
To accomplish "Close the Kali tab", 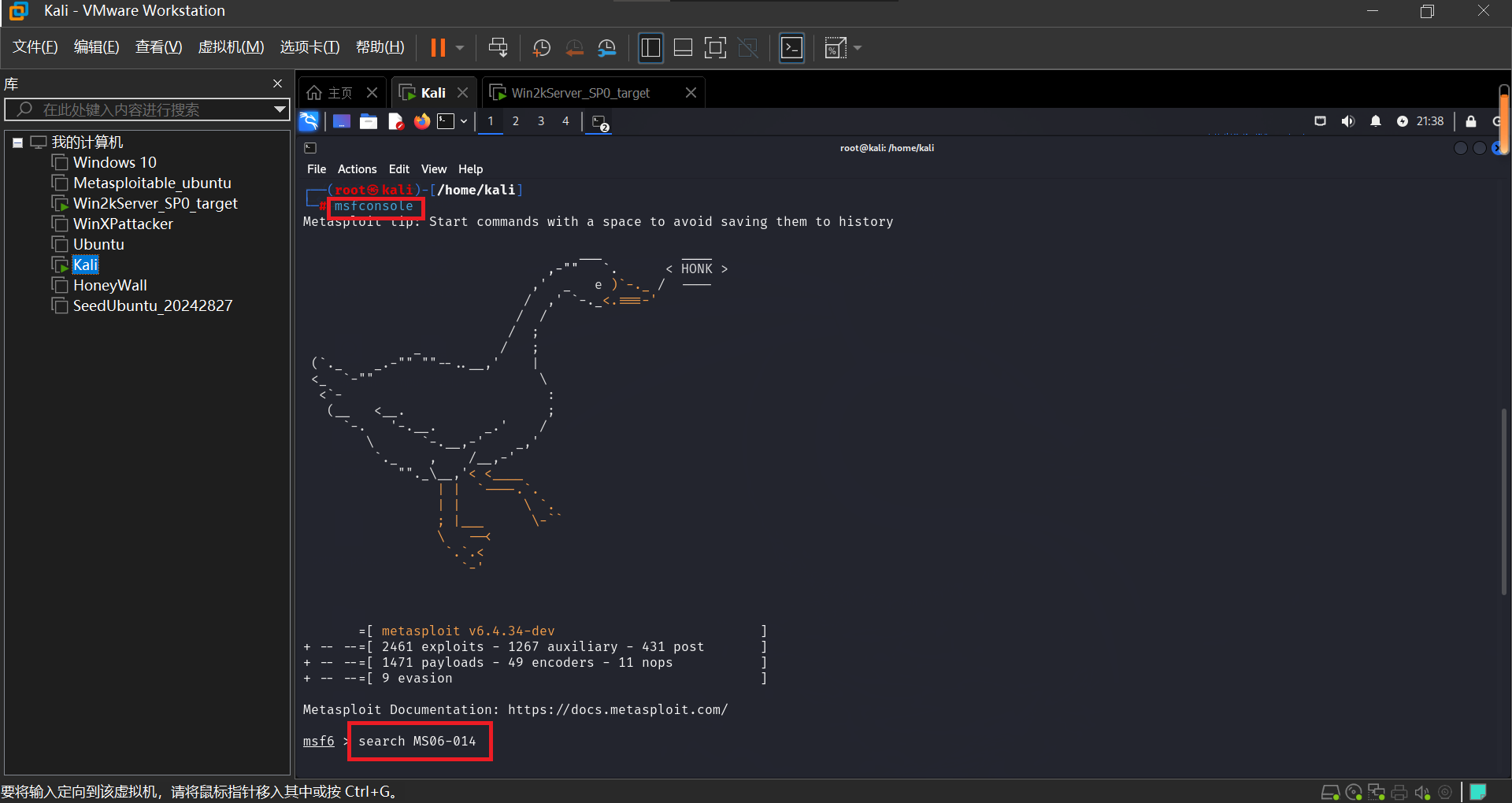I will point(463,93).
